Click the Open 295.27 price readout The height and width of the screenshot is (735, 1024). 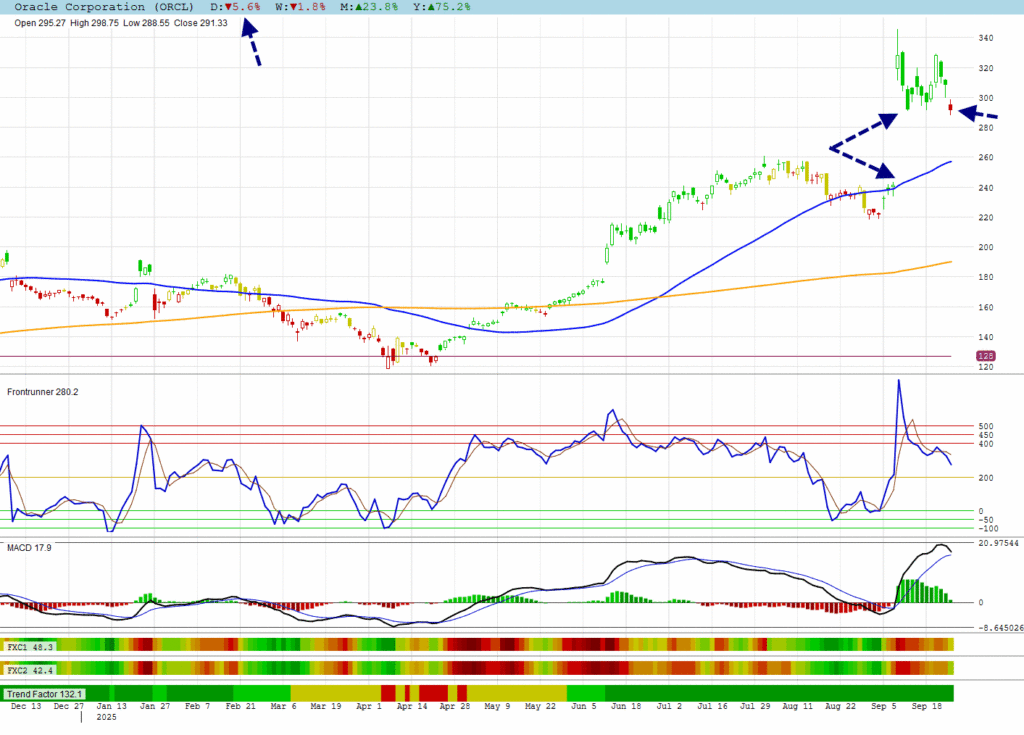40,23
